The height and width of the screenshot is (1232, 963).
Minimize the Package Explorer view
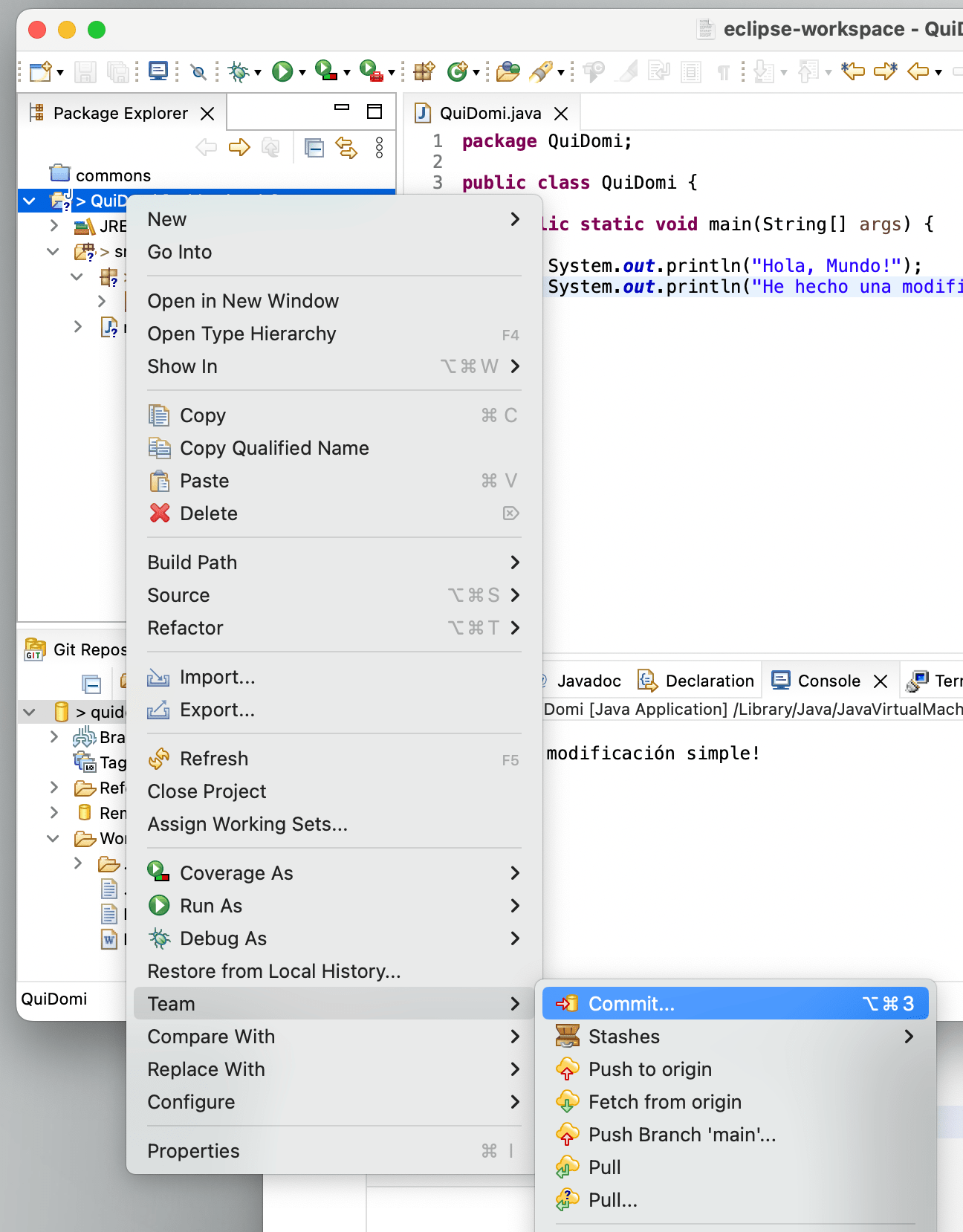[x=342, y=108]
